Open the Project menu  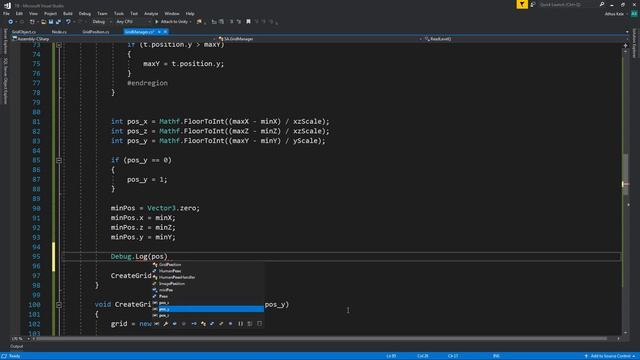(x=50, y=13)
